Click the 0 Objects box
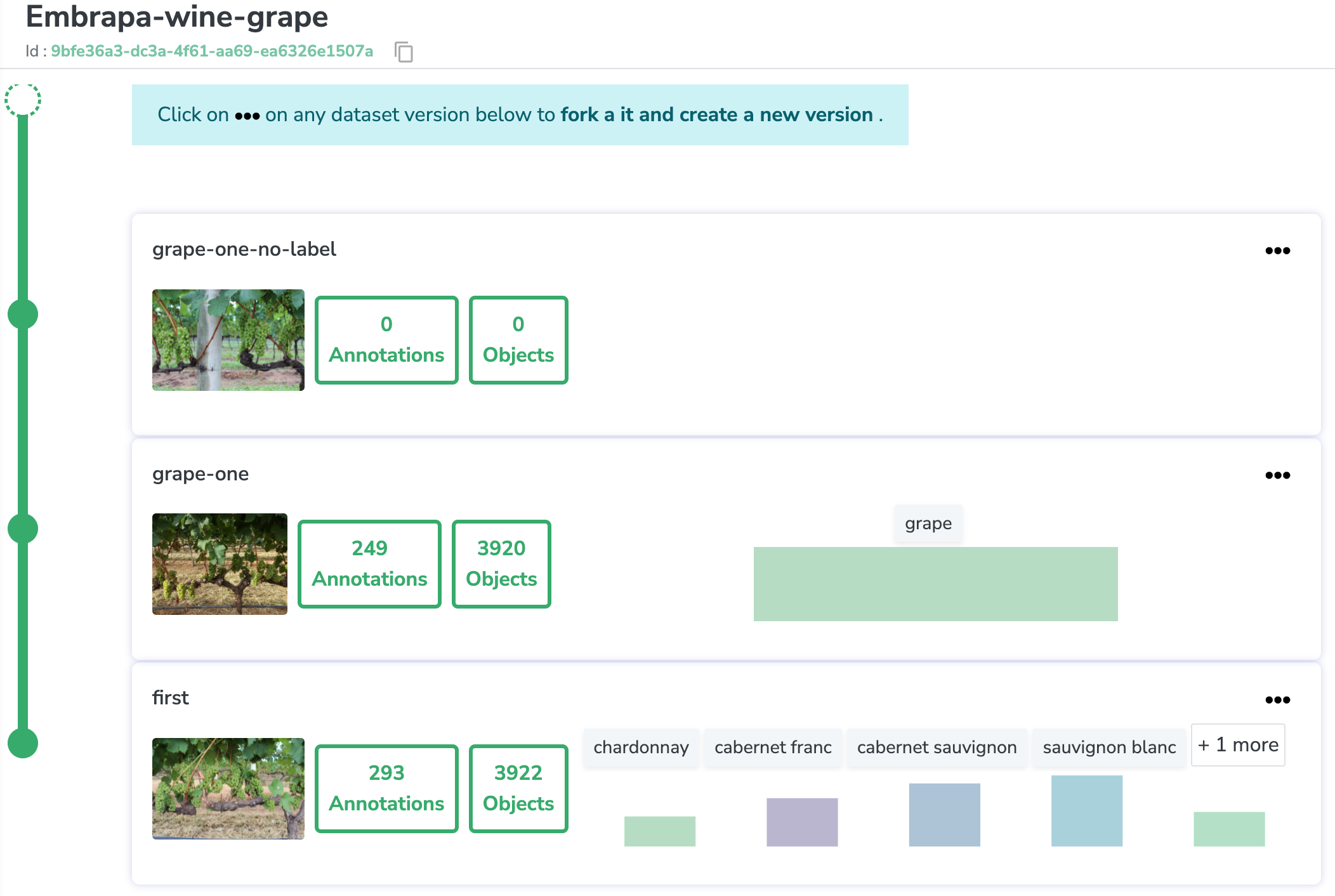The image size is (1335, 896). (x=518, y=340)
